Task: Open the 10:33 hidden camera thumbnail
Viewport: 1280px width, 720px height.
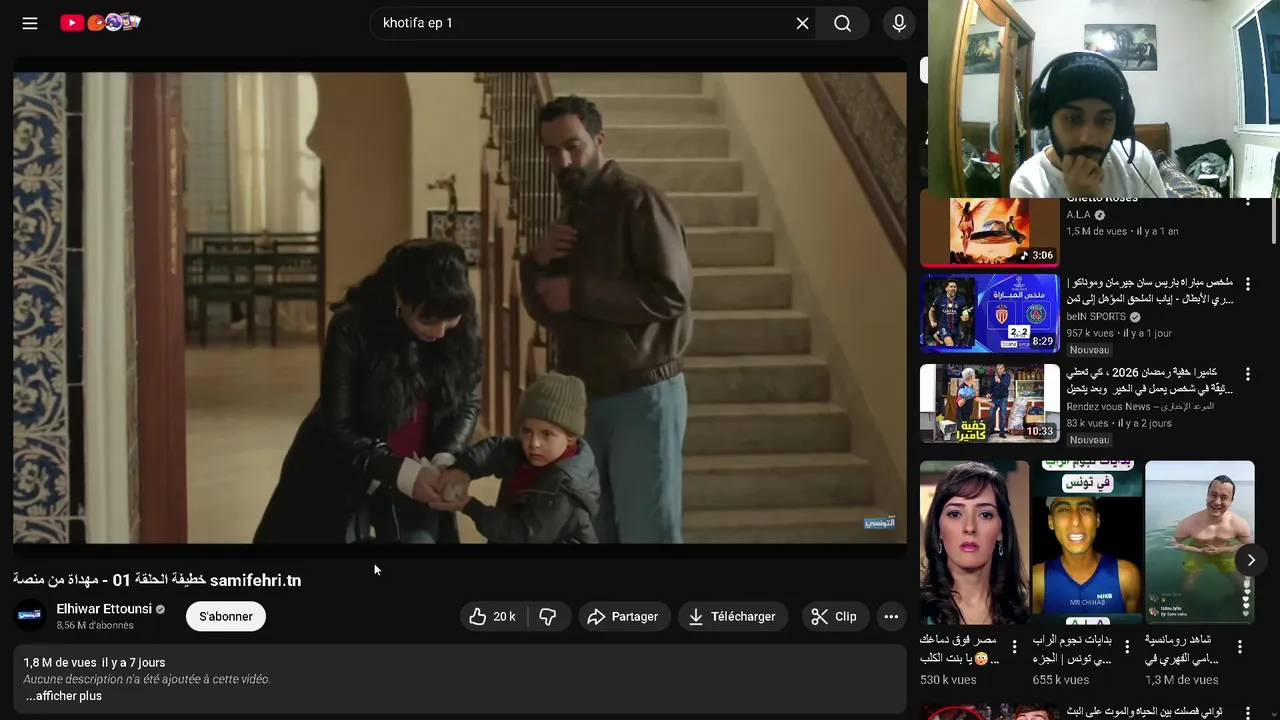Action: [x=989, y=403]
